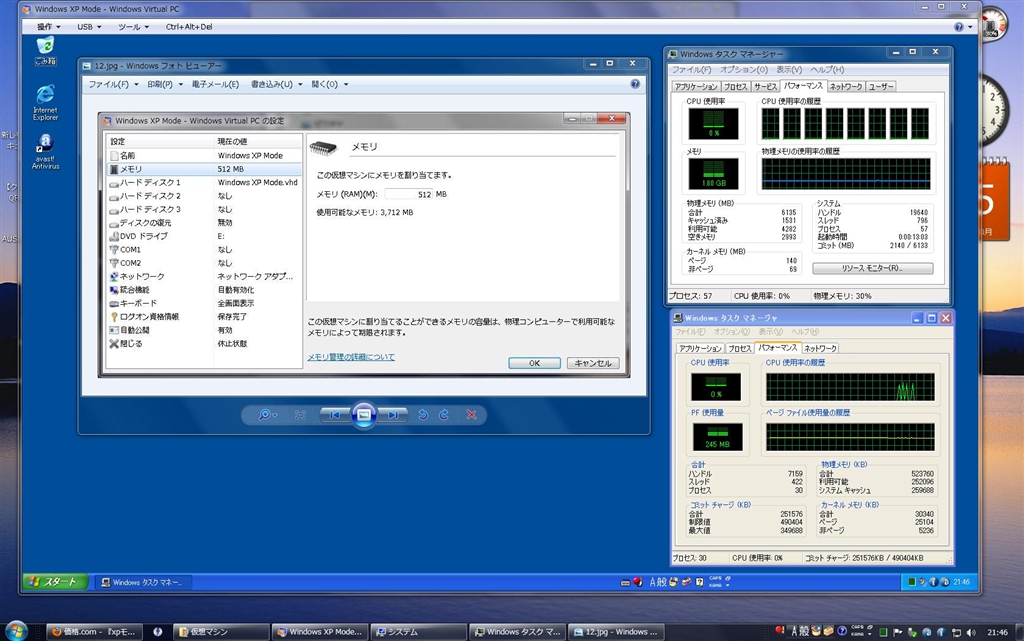
Task: Click the actual-size fit icon in Photo Viewer
Action: (x=300, y=415)
